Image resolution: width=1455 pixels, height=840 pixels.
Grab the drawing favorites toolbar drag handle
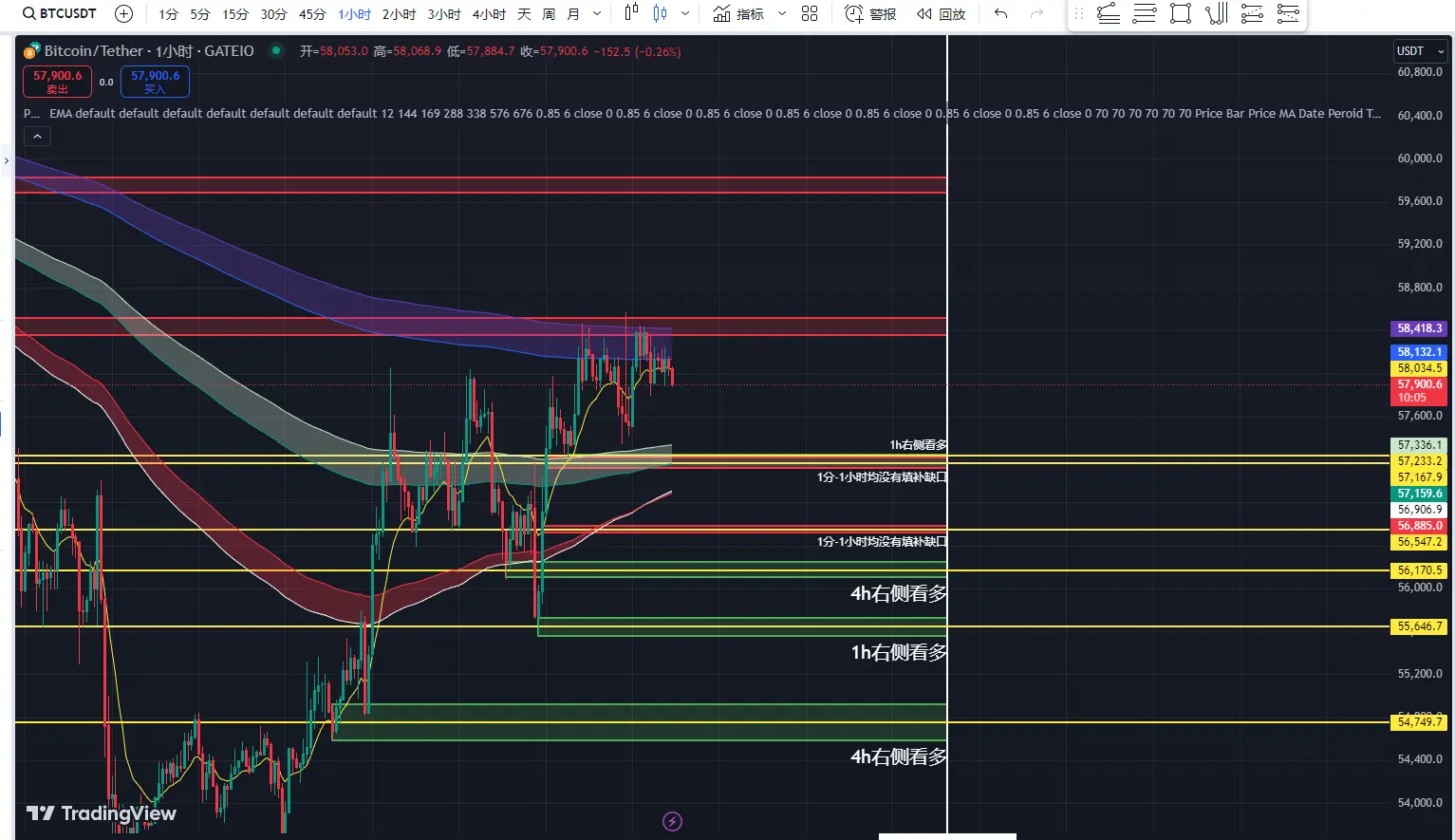coord(1078,13)
